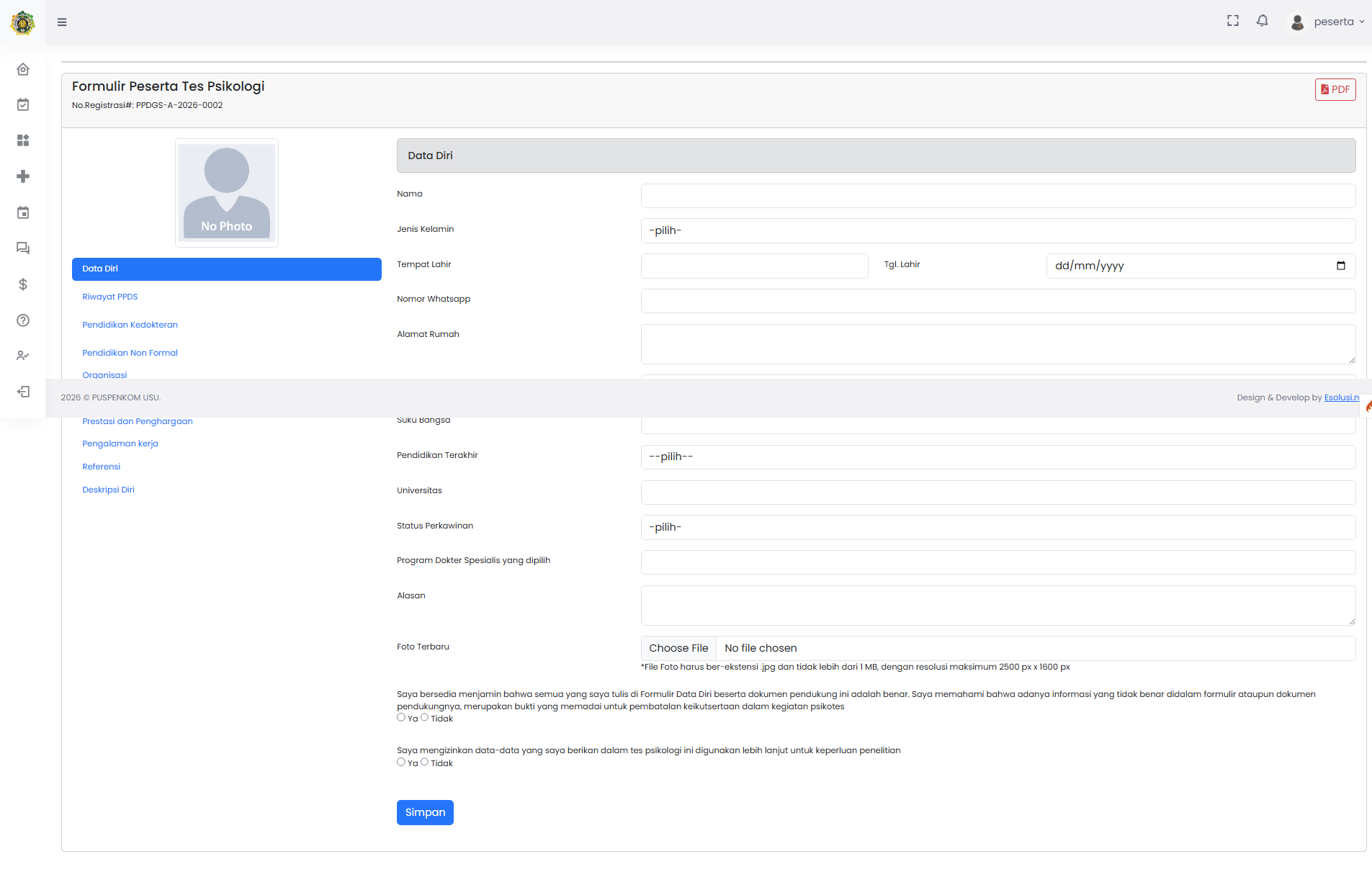Open the notifications bell
The image size is (1372, 890).
[1263, 21]
